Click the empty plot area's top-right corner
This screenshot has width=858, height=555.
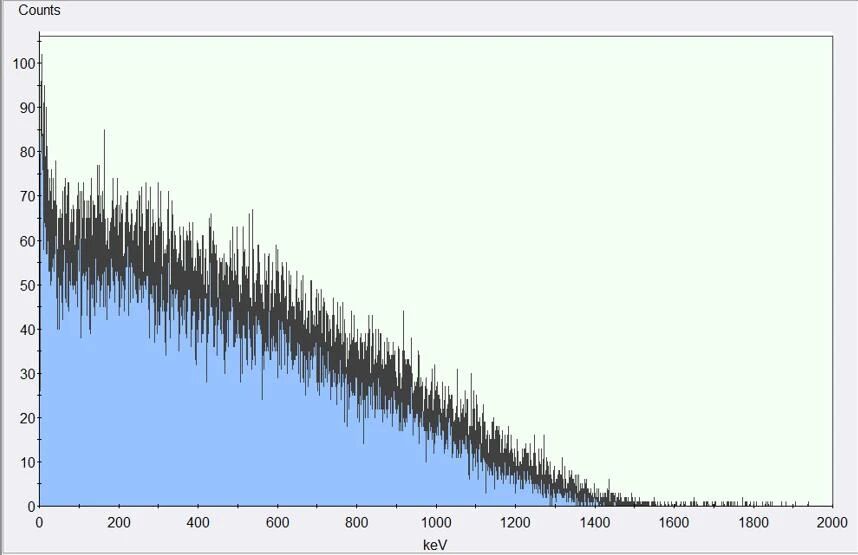coord(828,40)
